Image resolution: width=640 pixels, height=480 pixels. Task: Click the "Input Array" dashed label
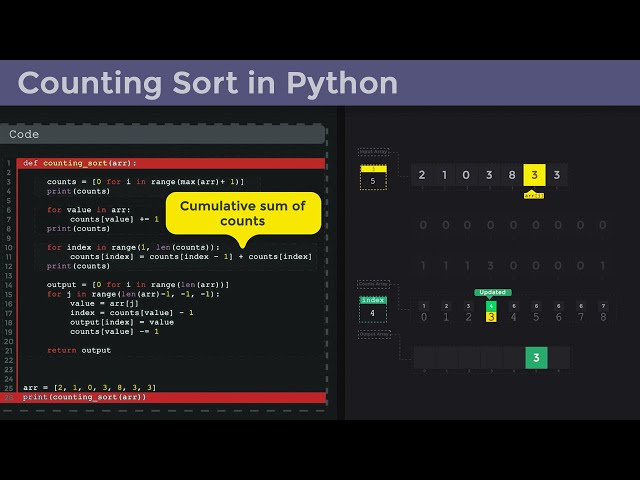373,152
